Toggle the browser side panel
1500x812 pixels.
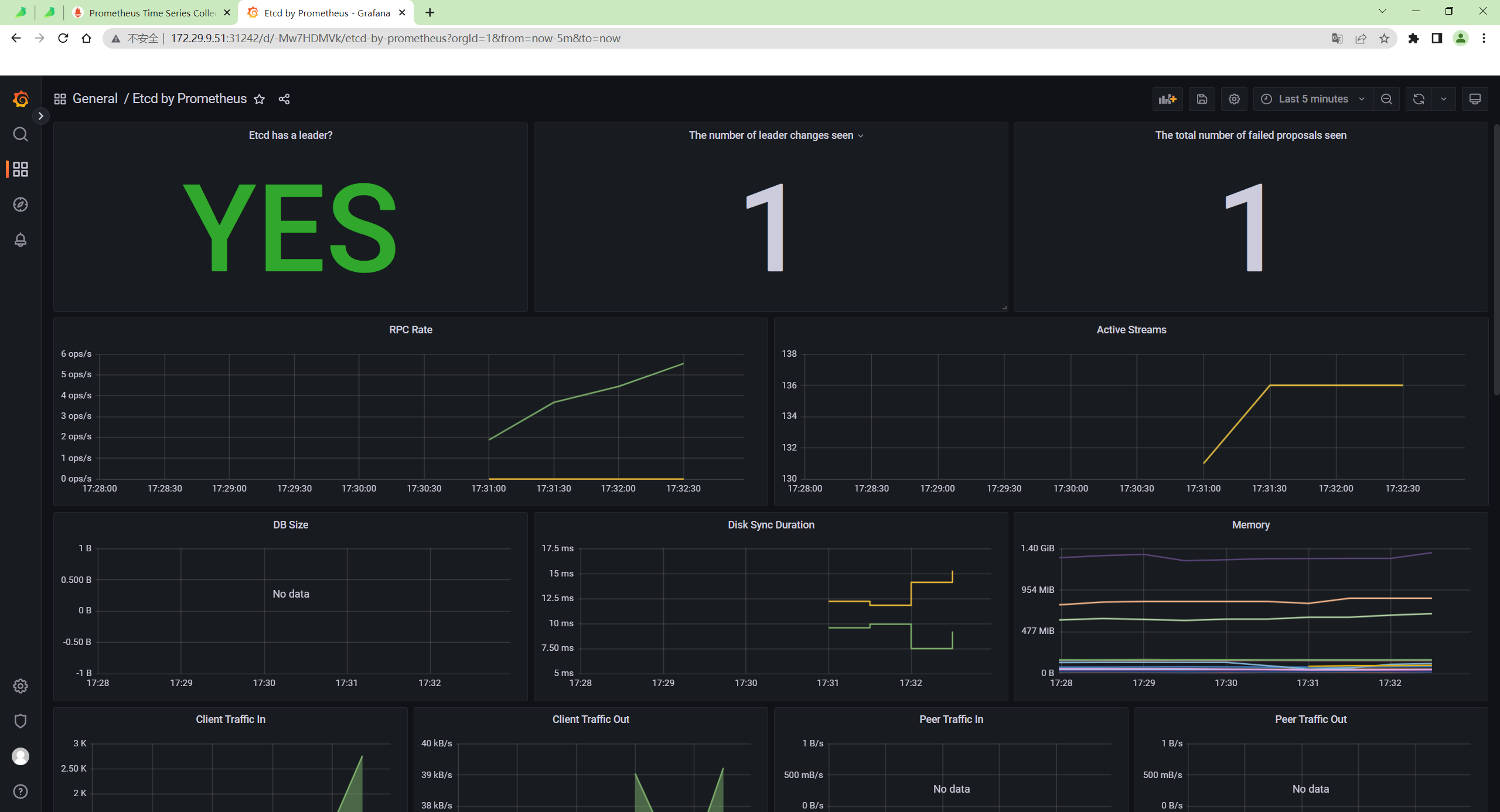click(1437, 38)
